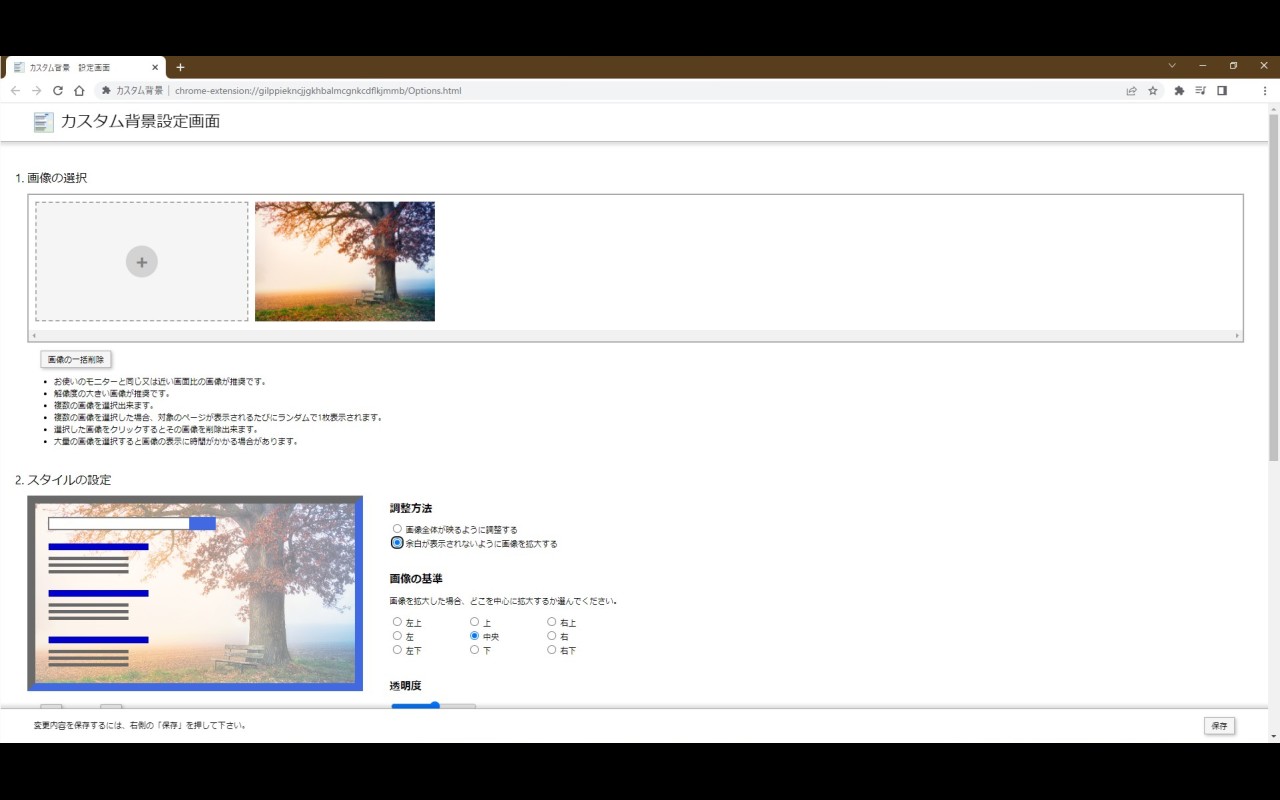Click the plus icon to add a background image
This screenshot has width=1280, height=800.
point(141,261)
